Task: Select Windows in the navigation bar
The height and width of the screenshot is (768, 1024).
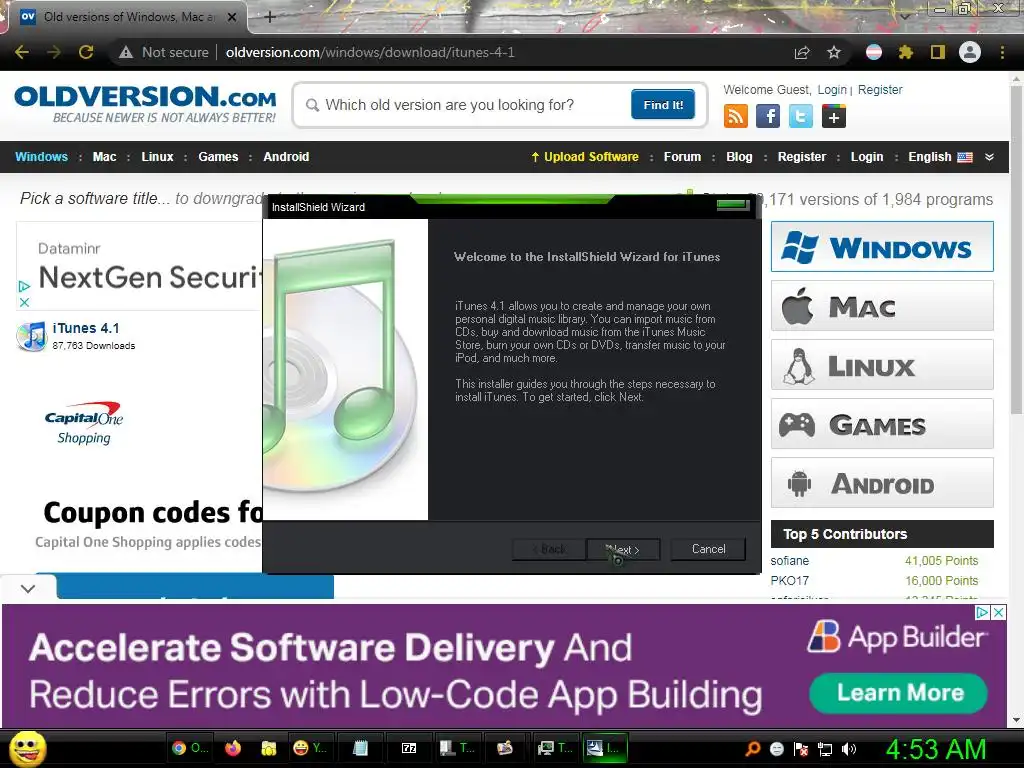Action: point(41,157)
